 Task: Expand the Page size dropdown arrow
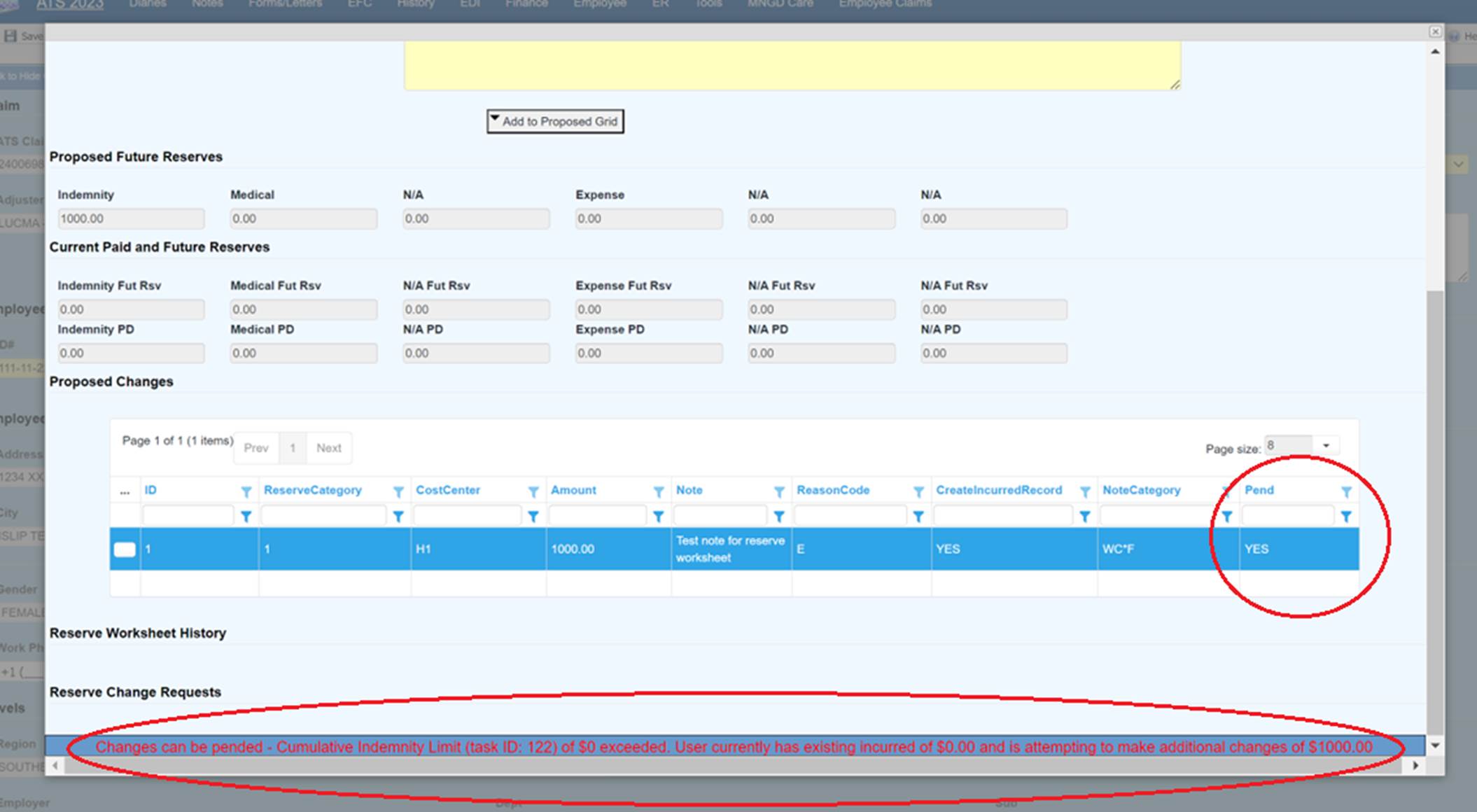coord(1325,446)
